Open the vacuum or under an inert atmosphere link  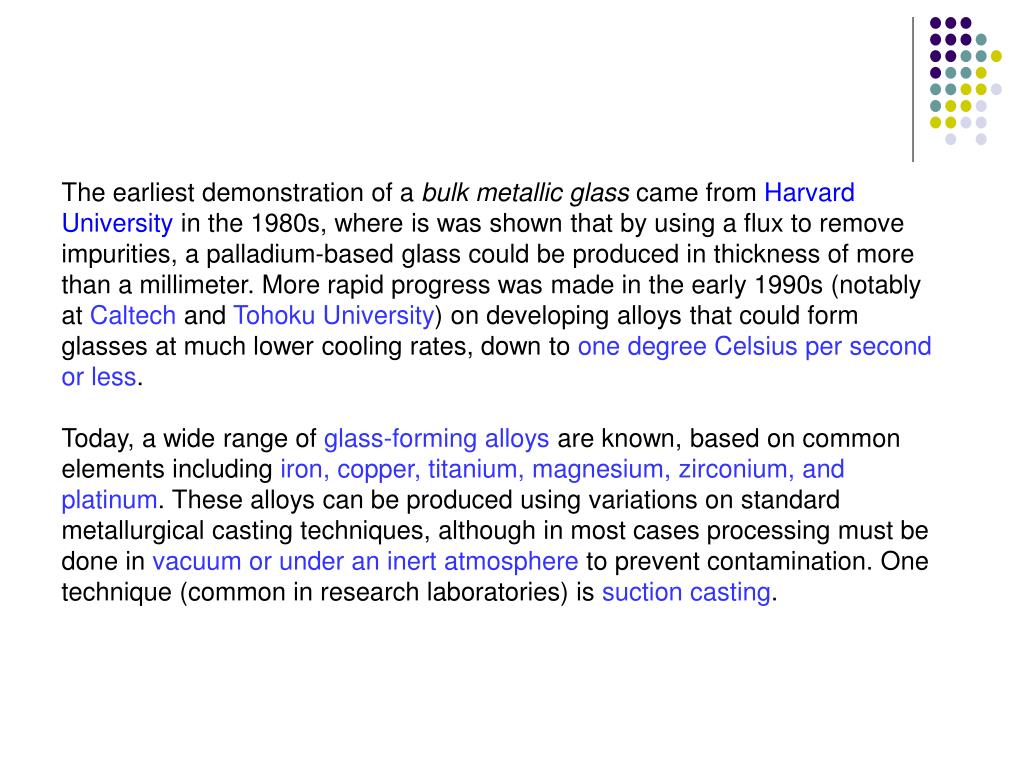[365, 561]
